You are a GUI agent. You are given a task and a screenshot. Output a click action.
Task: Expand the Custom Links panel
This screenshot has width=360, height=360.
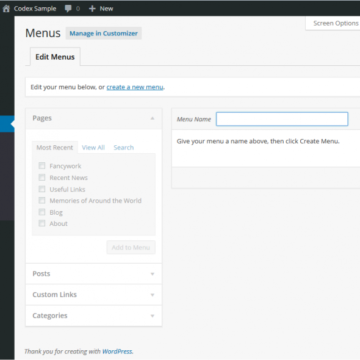94,295
